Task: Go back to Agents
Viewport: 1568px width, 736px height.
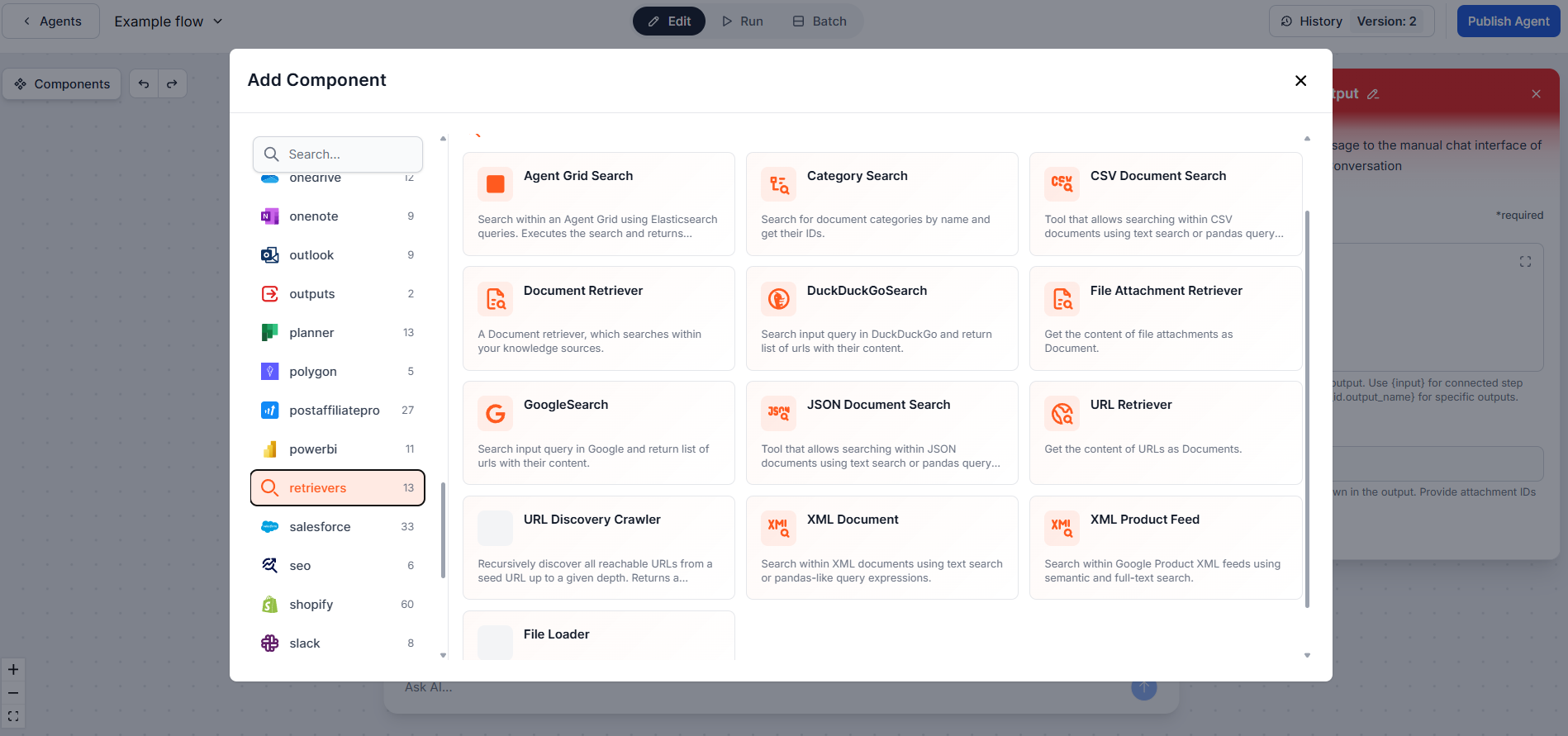Action: 51,21
